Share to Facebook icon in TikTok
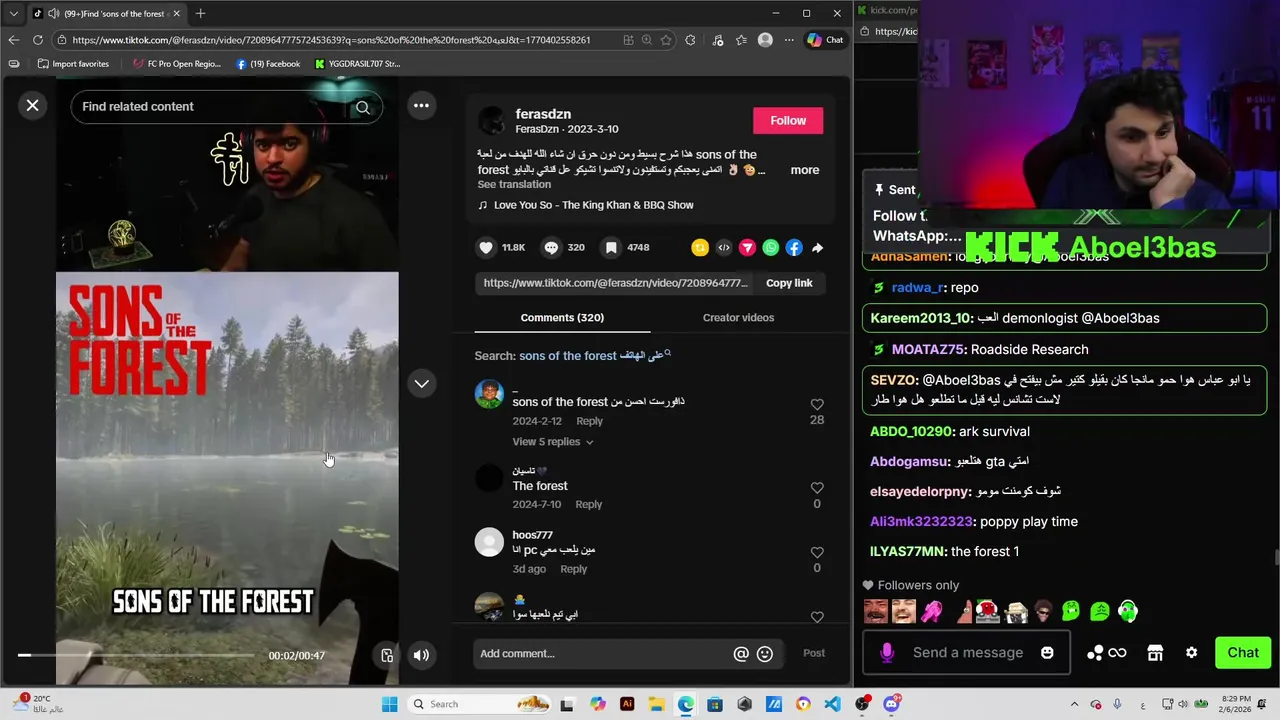The width and height of the screenshot is (1280, 720). pos(794,248)
